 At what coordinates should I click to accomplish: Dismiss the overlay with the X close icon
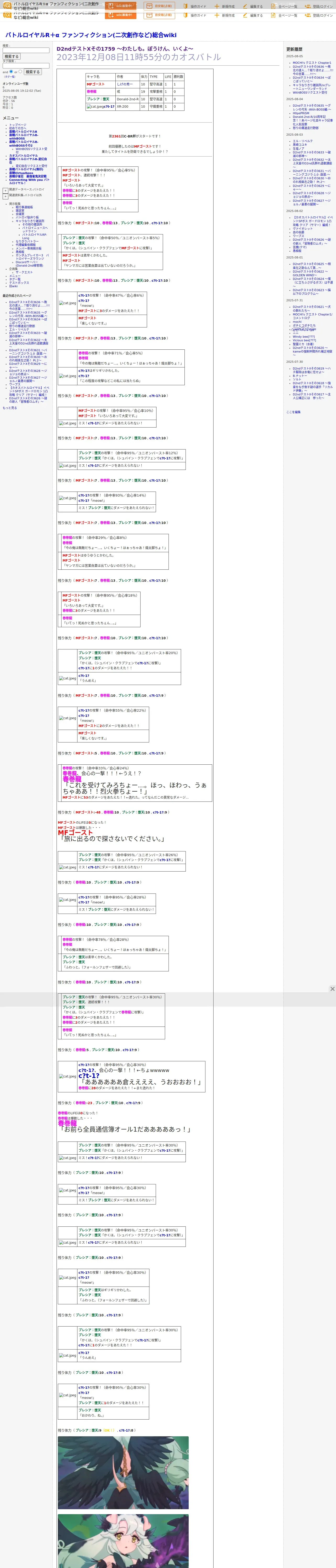(332, 989)
